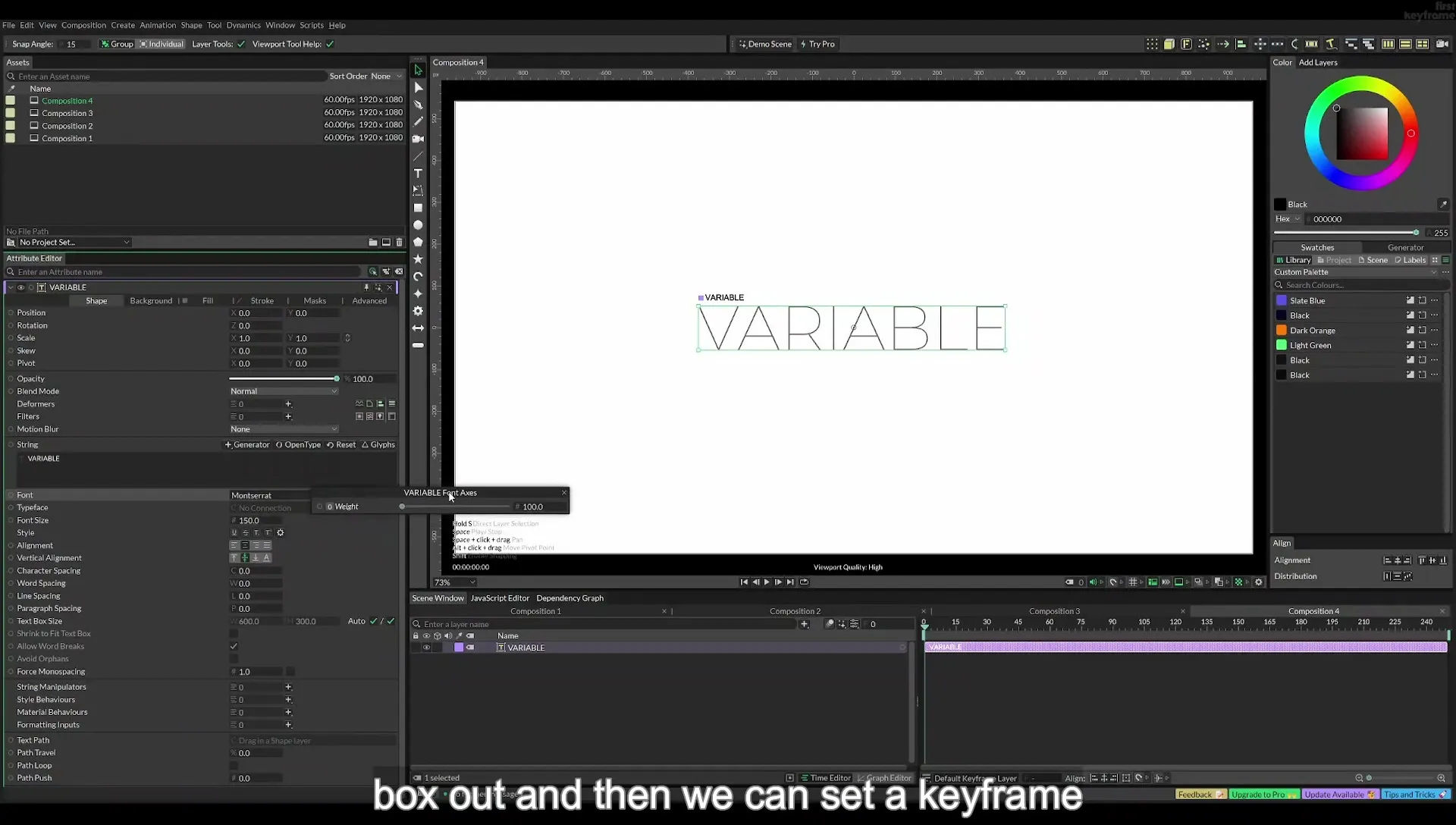
Task: Open the Sort Order dropdown
Action: click(x=386, y=76)
